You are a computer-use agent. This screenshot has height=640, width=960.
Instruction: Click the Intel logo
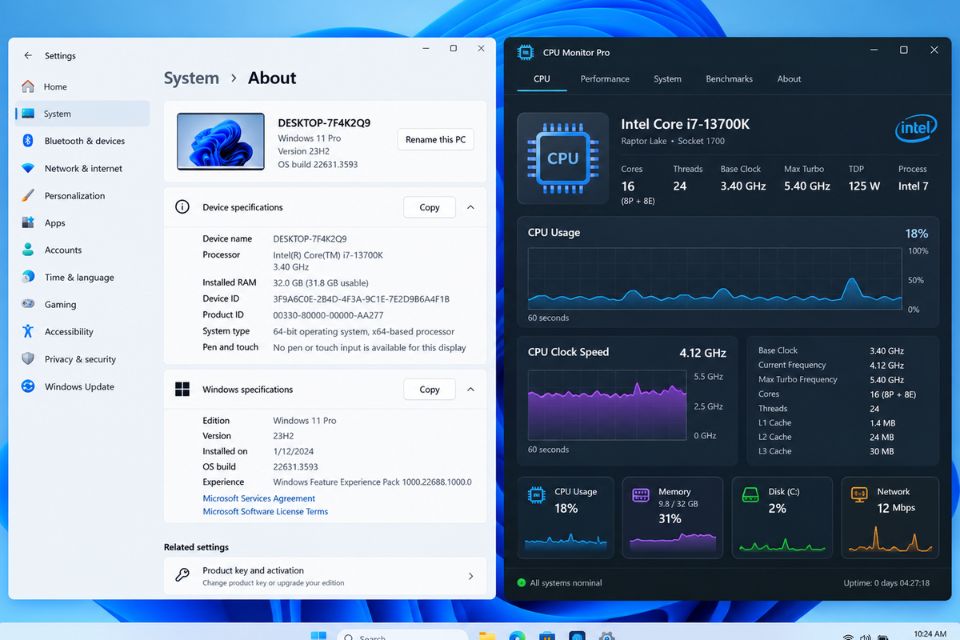pyautogui.click(x=916, y=128)
